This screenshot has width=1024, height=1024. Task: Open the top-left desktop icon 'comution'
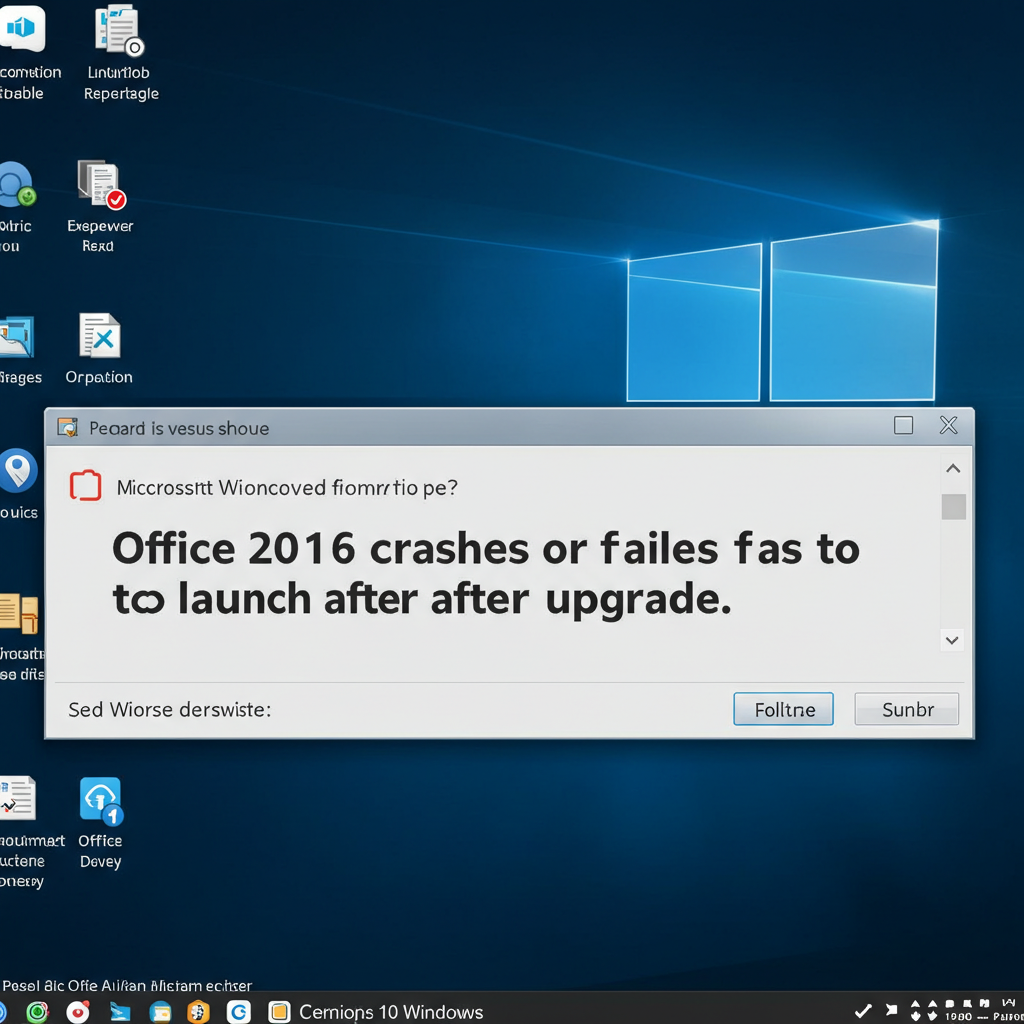coord(22,28)
